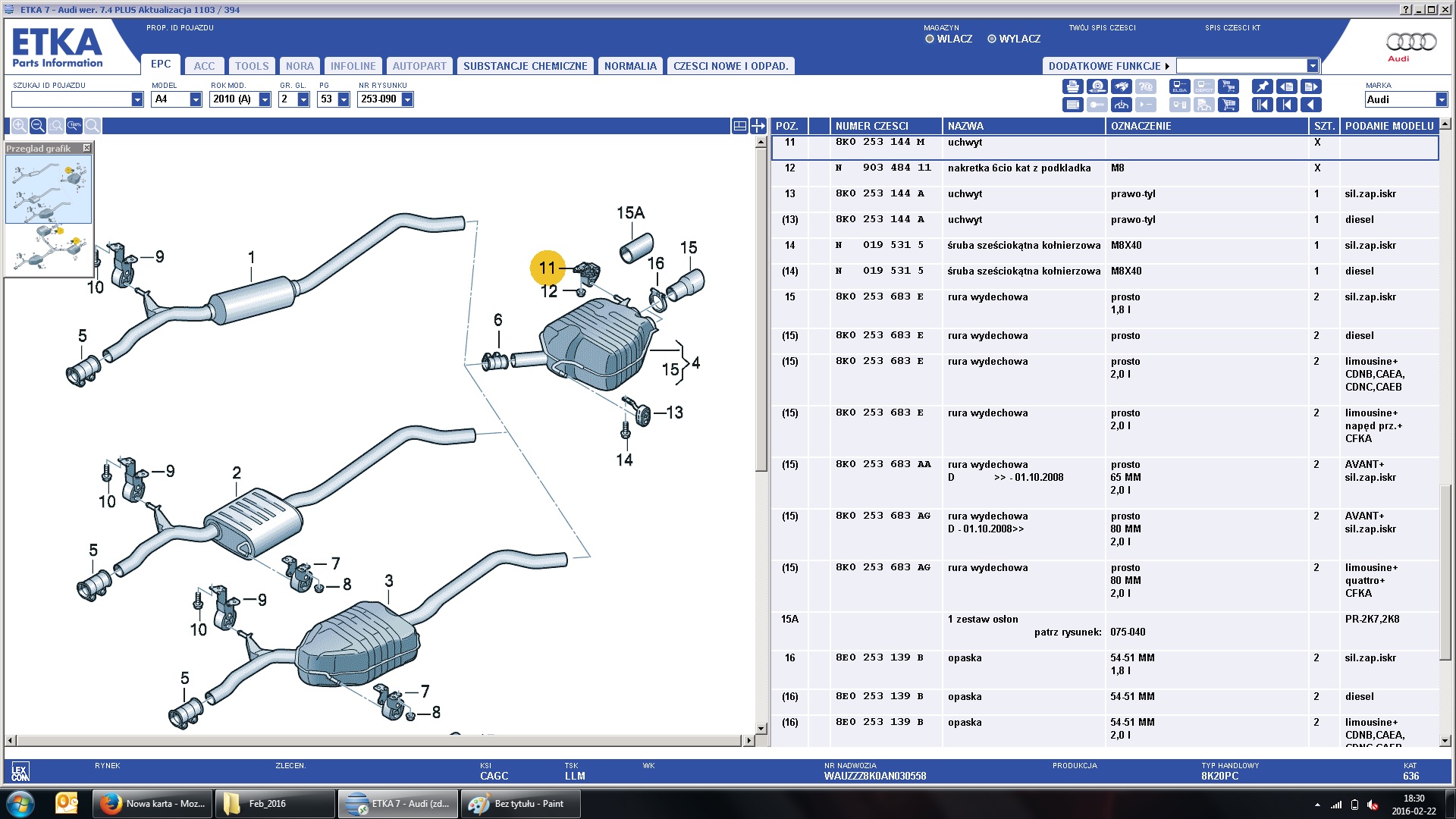Click the double shopping carts icon

coord(1228,86)
